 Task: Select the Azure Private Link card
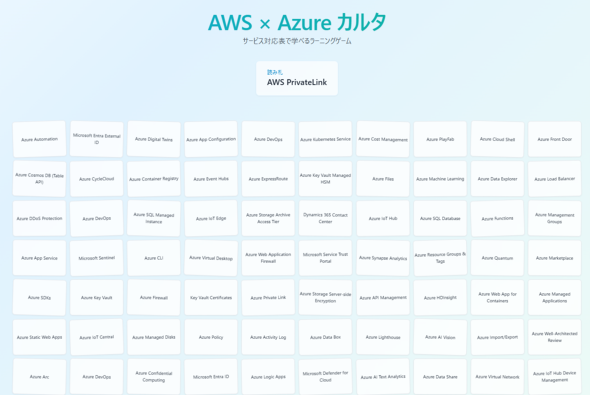click(268, 298)
